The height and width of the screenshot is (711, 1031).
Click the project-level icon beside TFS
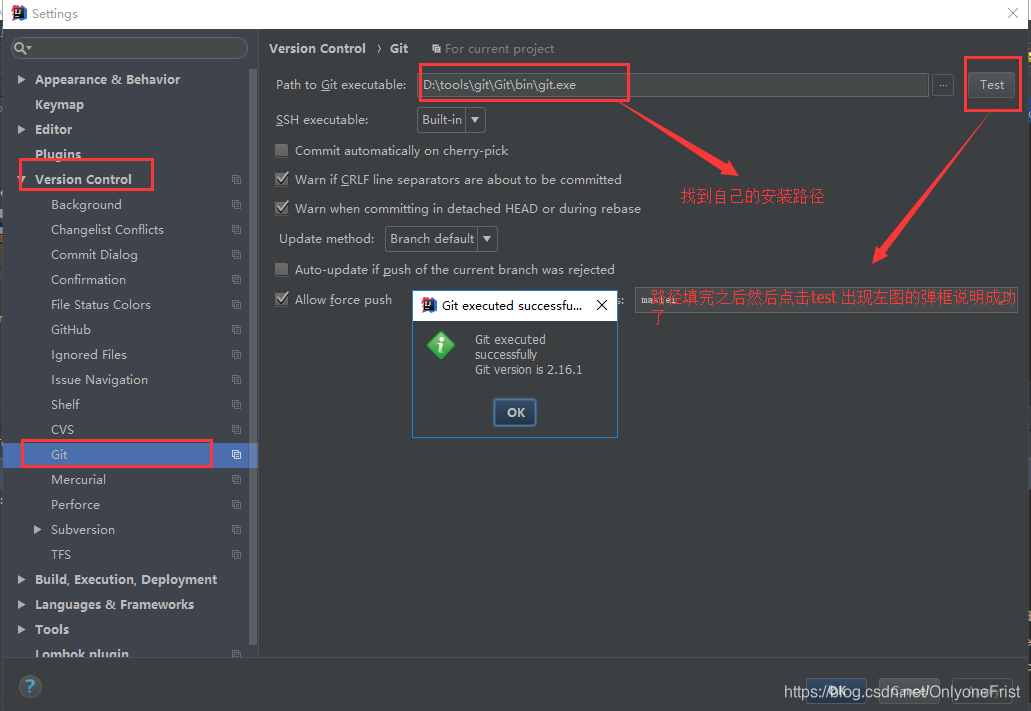(x=237, y=554)
